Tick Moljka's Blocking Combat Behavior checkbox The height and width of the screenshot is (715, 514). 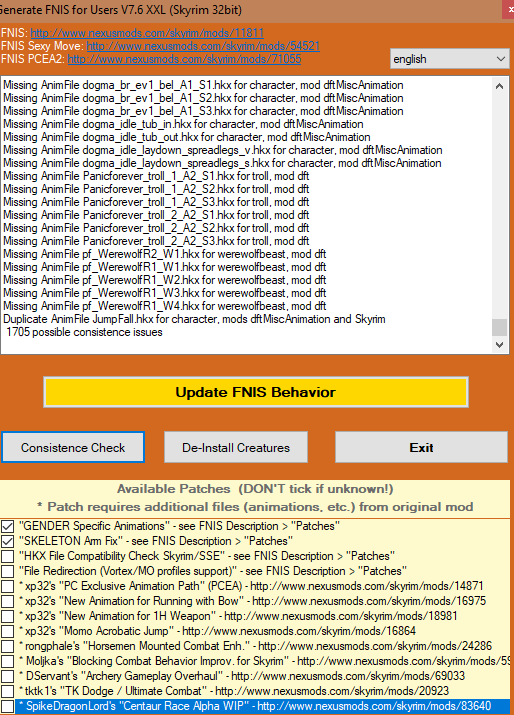tap(7, 662)
